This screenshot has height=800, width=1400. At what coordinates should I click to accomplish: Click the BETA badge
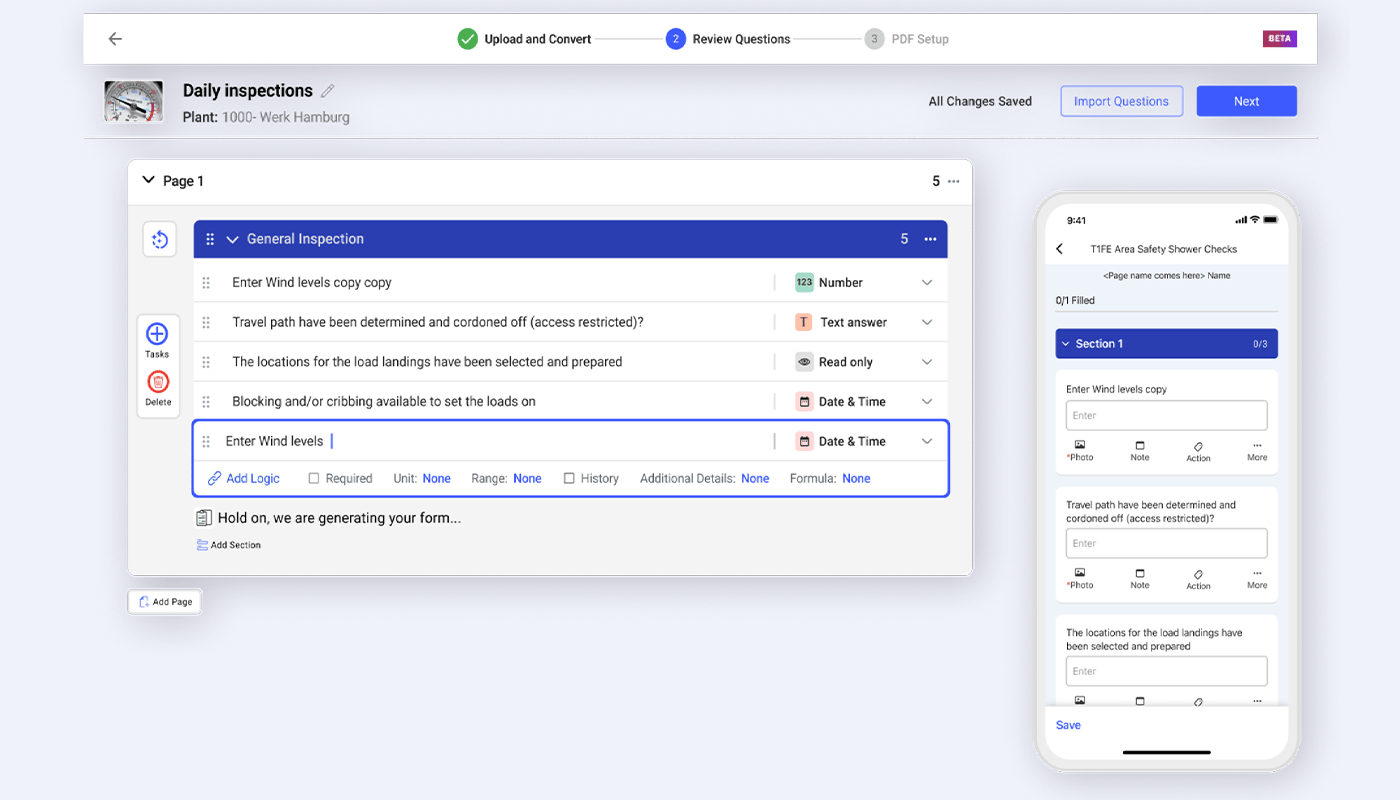(1279, 39)
